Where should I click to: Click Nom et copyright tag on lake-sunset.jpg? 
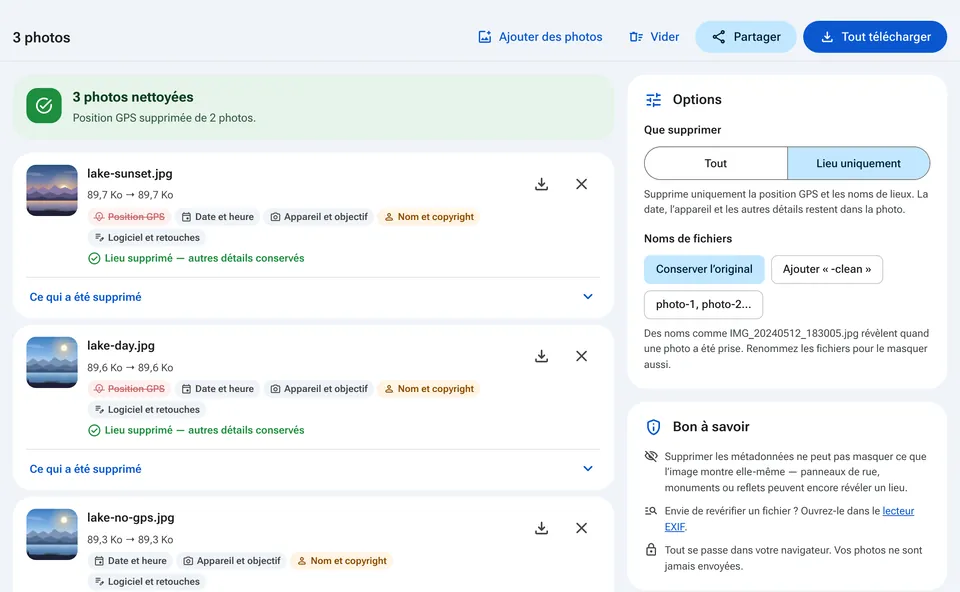coord(429,217)
